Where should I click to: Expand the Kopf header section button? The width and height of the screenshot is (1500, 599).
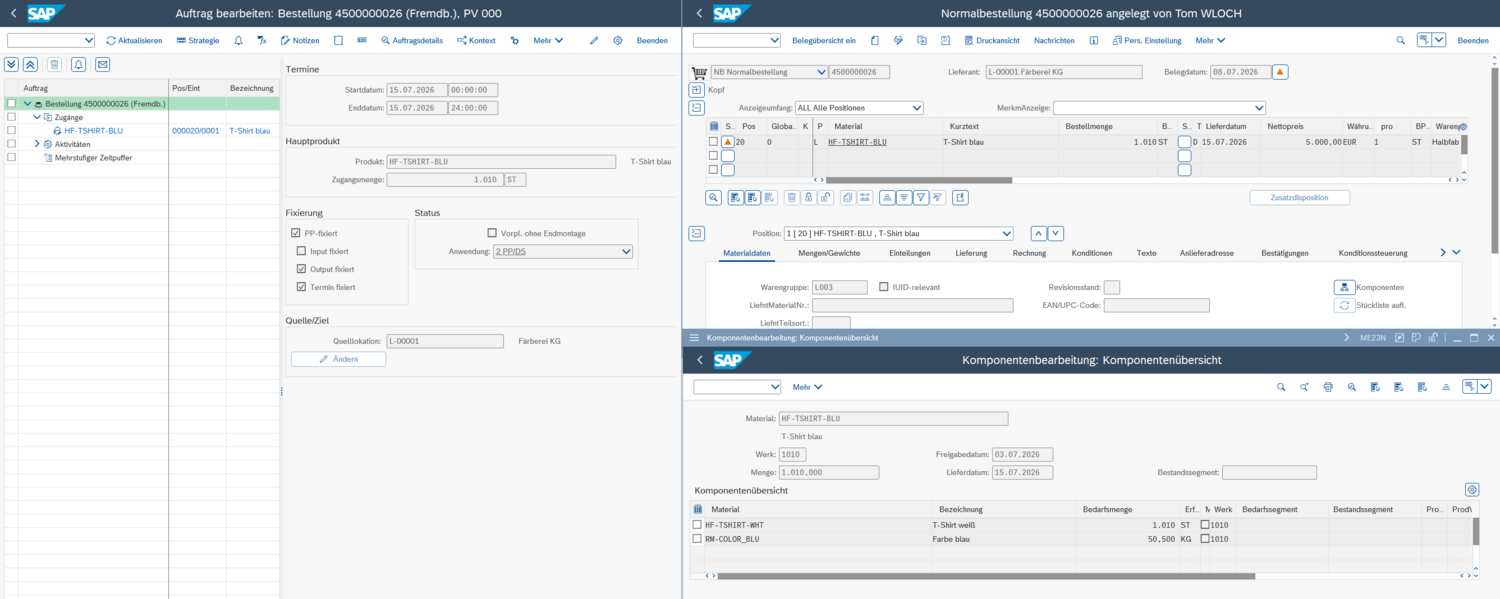(697, 89)
